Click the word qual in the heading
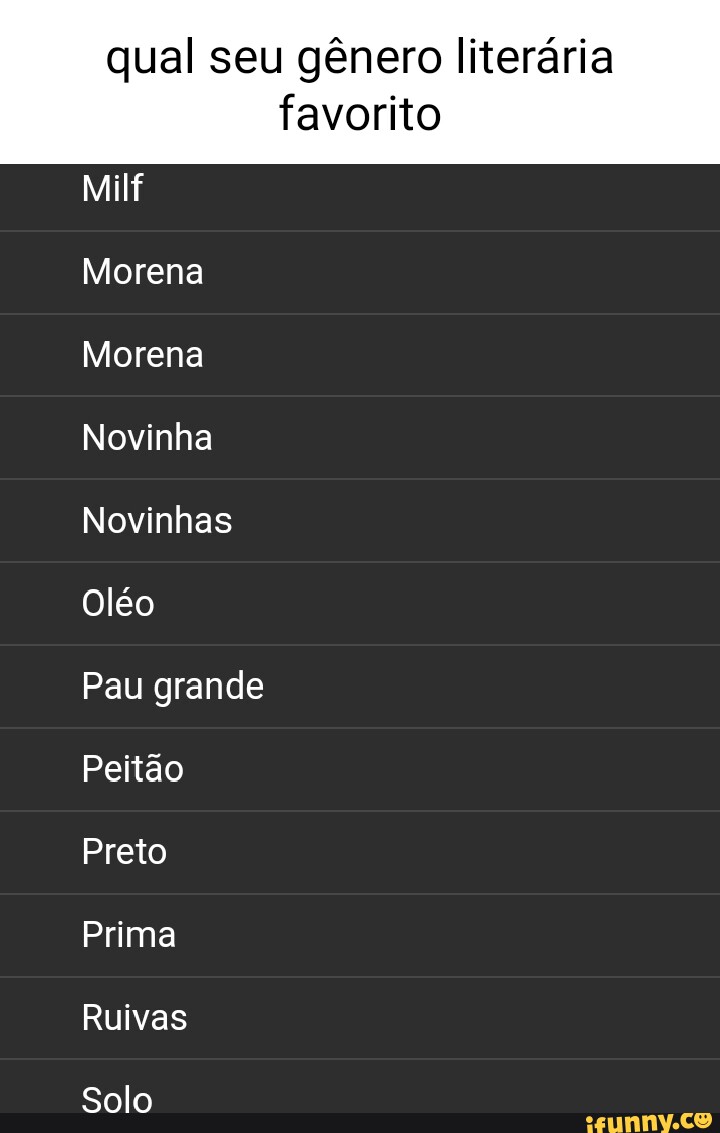 click(x=150, y=61)
